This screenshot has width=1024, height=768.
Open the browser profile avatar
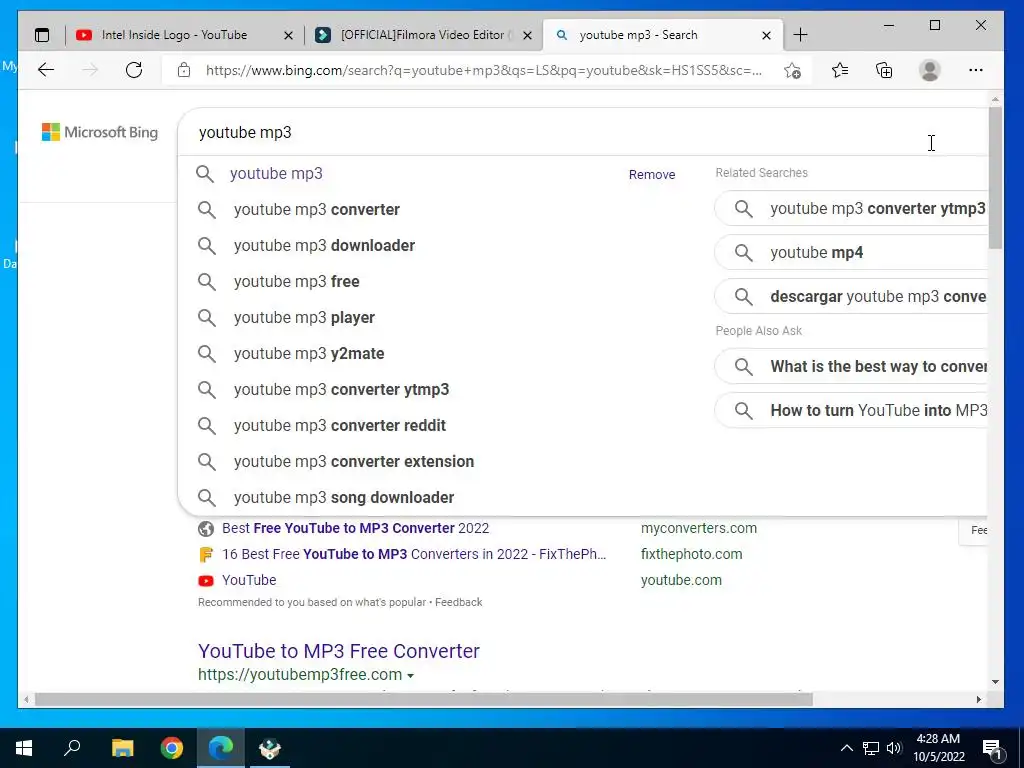click(929, 70)
